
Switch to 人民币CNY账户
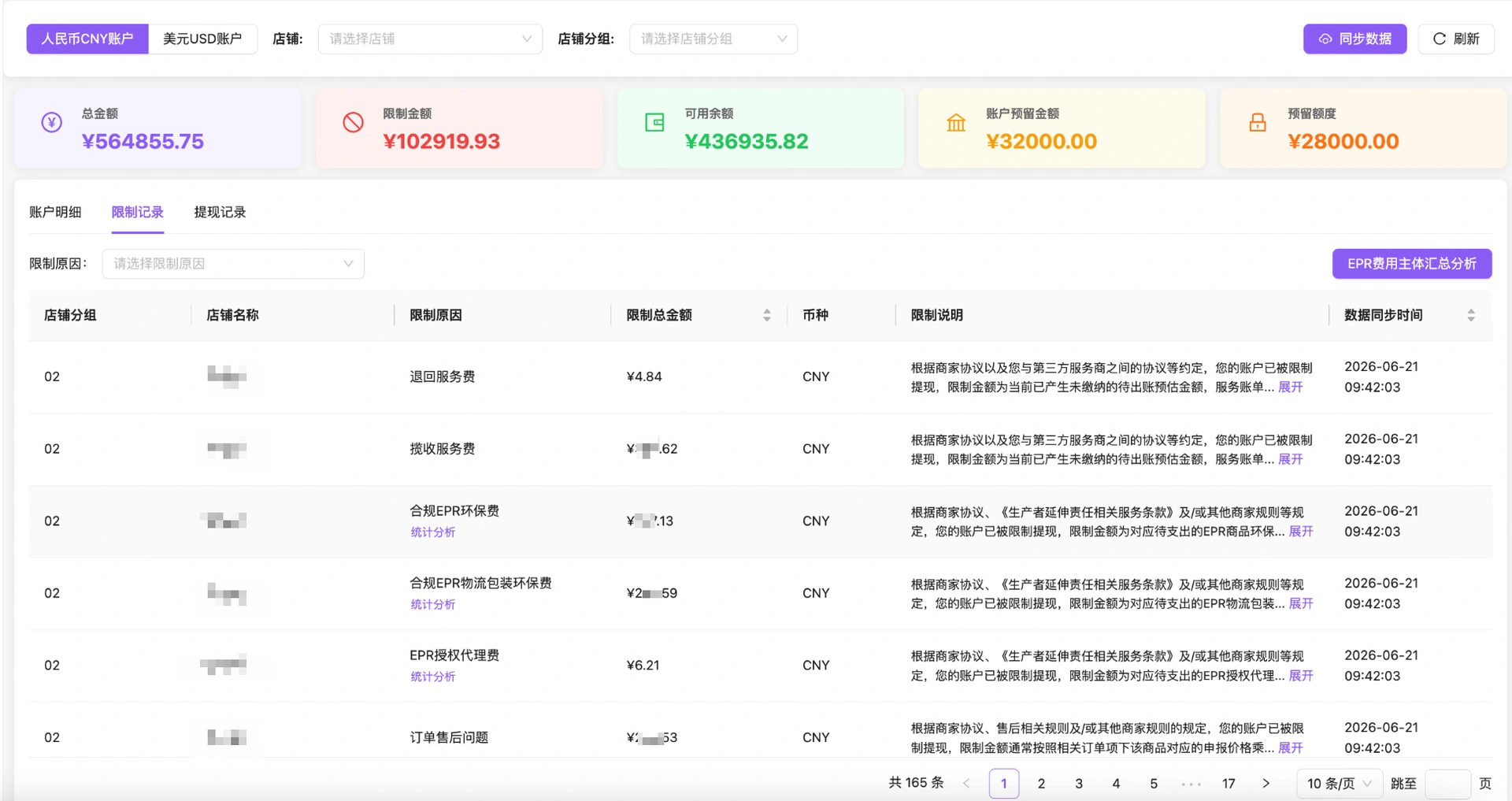click(87, 39)
